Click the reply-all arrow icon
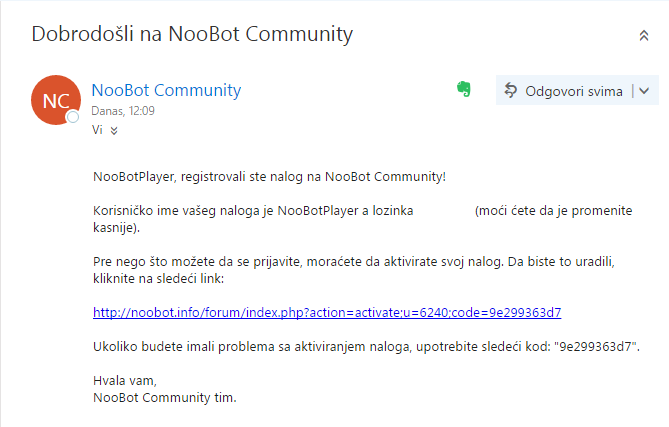Screen dimensions: 669x427 coord(511,91)
